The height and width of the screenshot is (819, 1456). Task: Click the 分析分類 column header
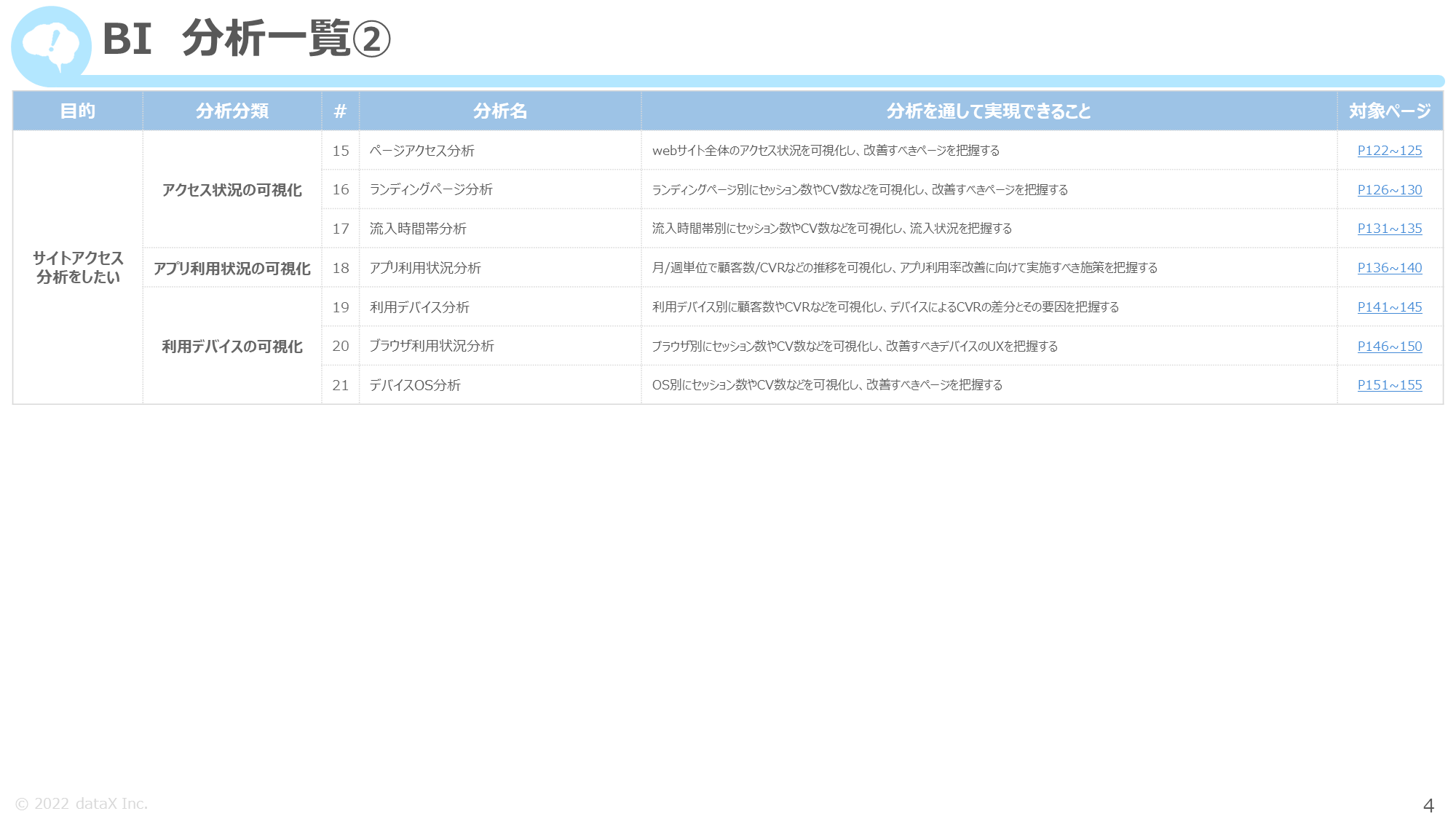tap(232, 111)
